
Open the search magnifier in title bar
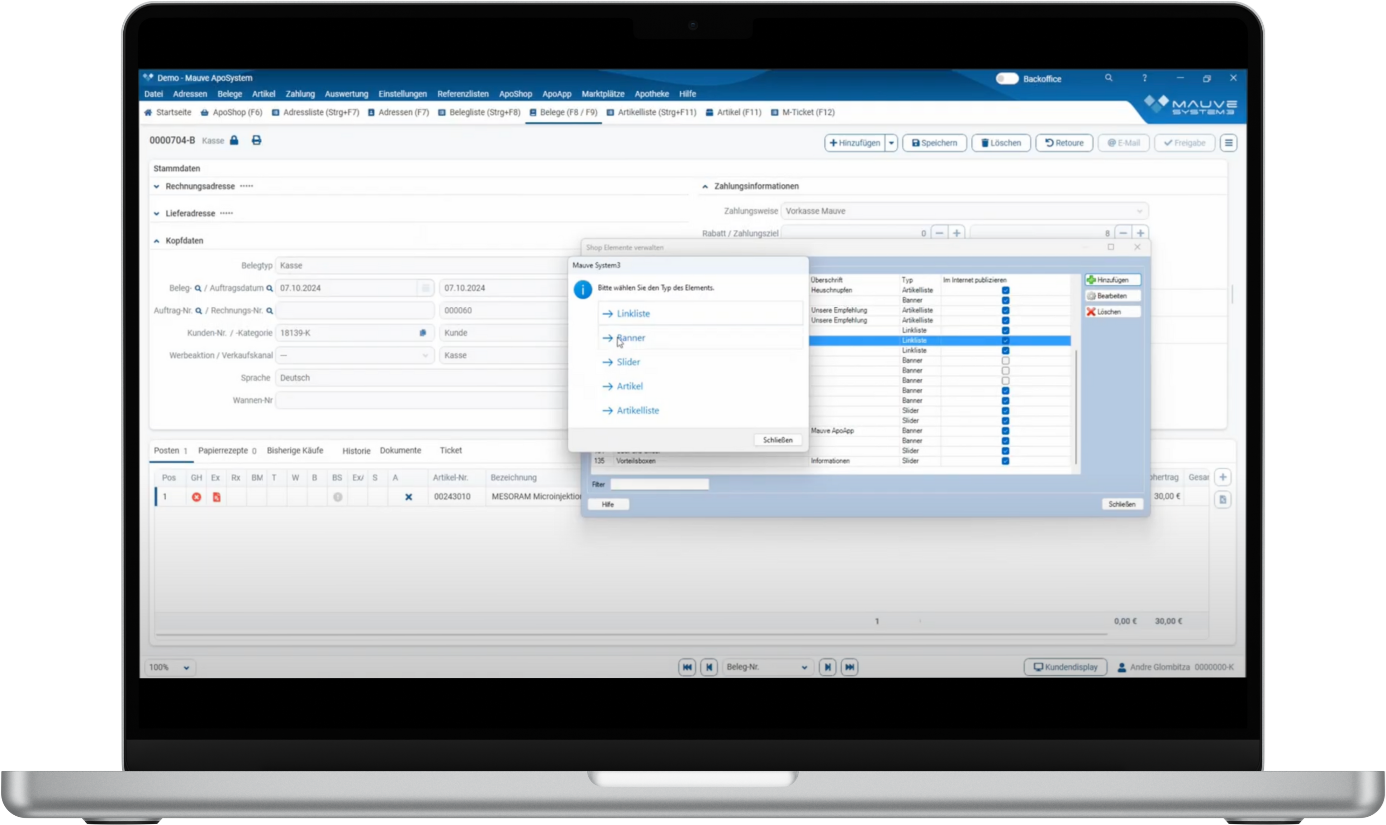tap(1108, 78)
